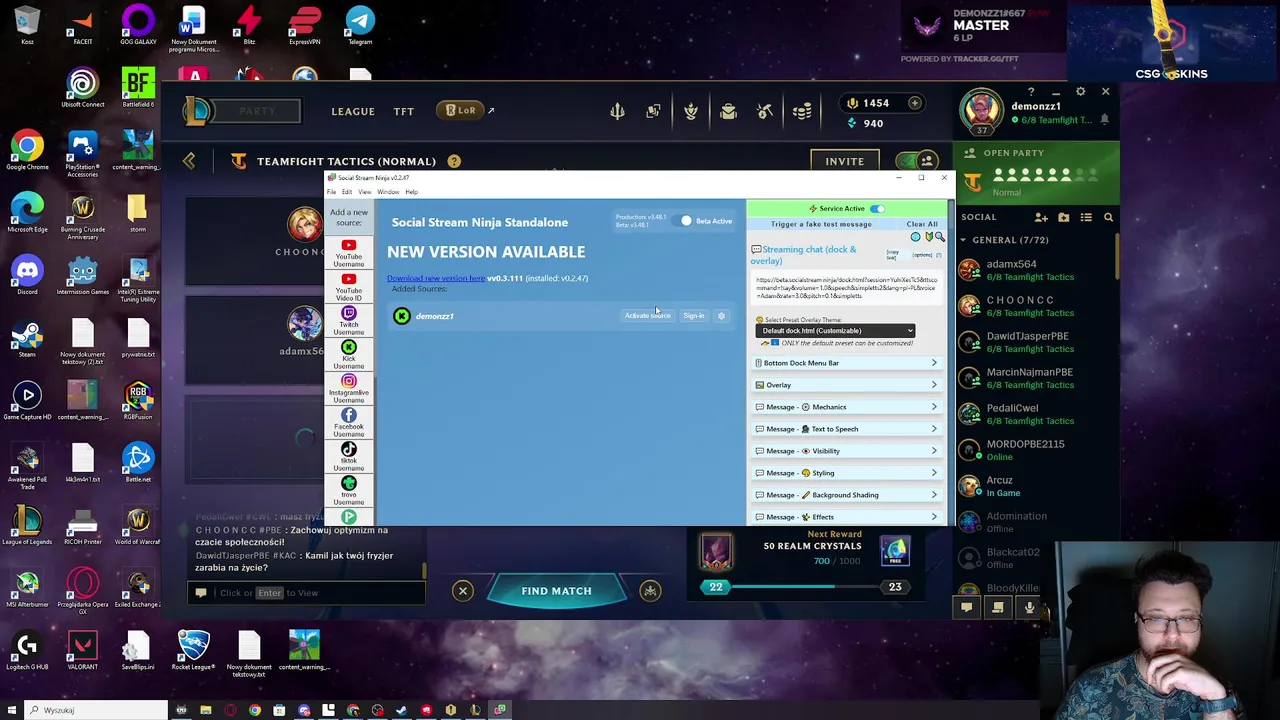Click Realm Crystals reward progress bar
The image size is (1280, 720).
coord(805,587)
